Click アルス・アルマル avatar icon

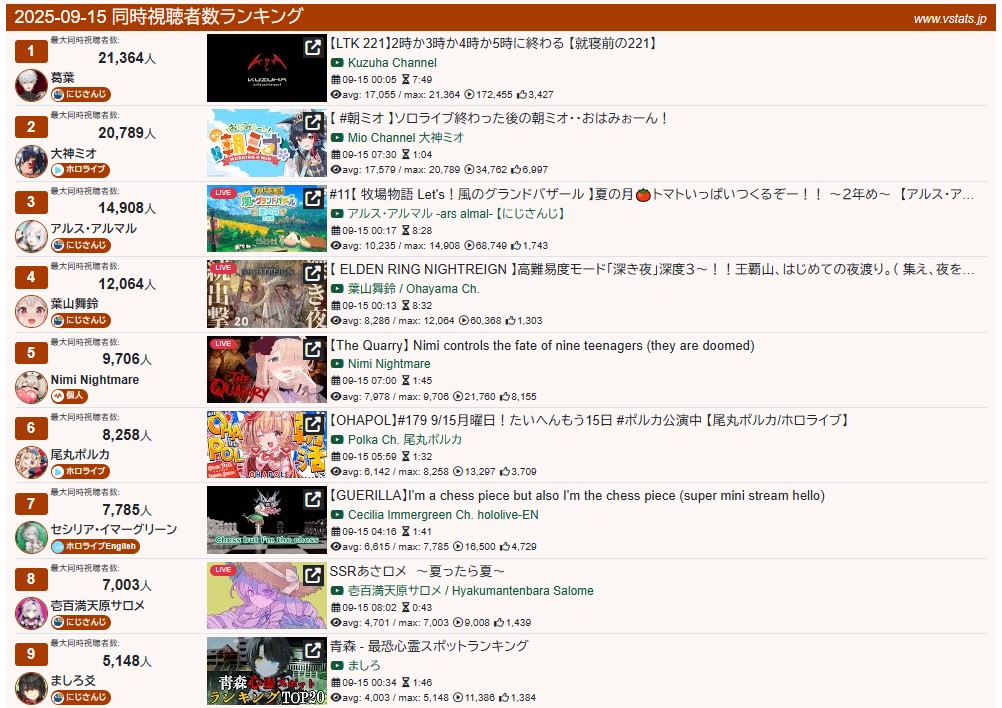(x=31, y=236)
